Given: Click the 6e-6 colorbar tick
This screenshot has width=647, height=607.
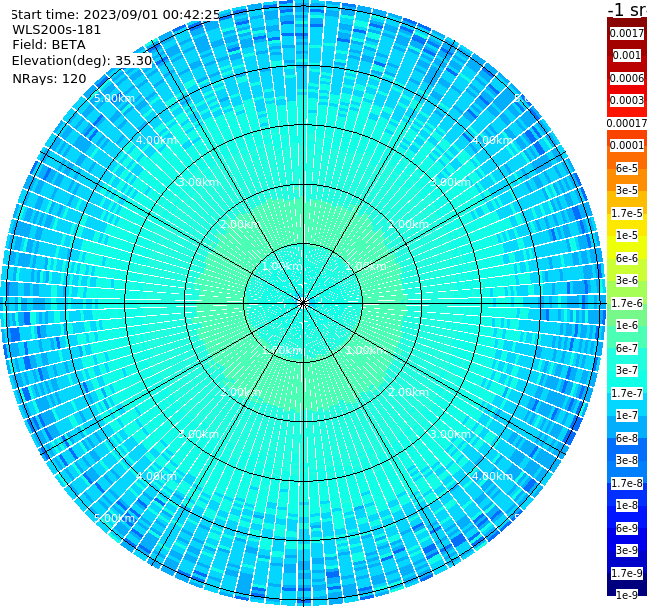Looking at the screenshot, I should [x=627, y=258].
